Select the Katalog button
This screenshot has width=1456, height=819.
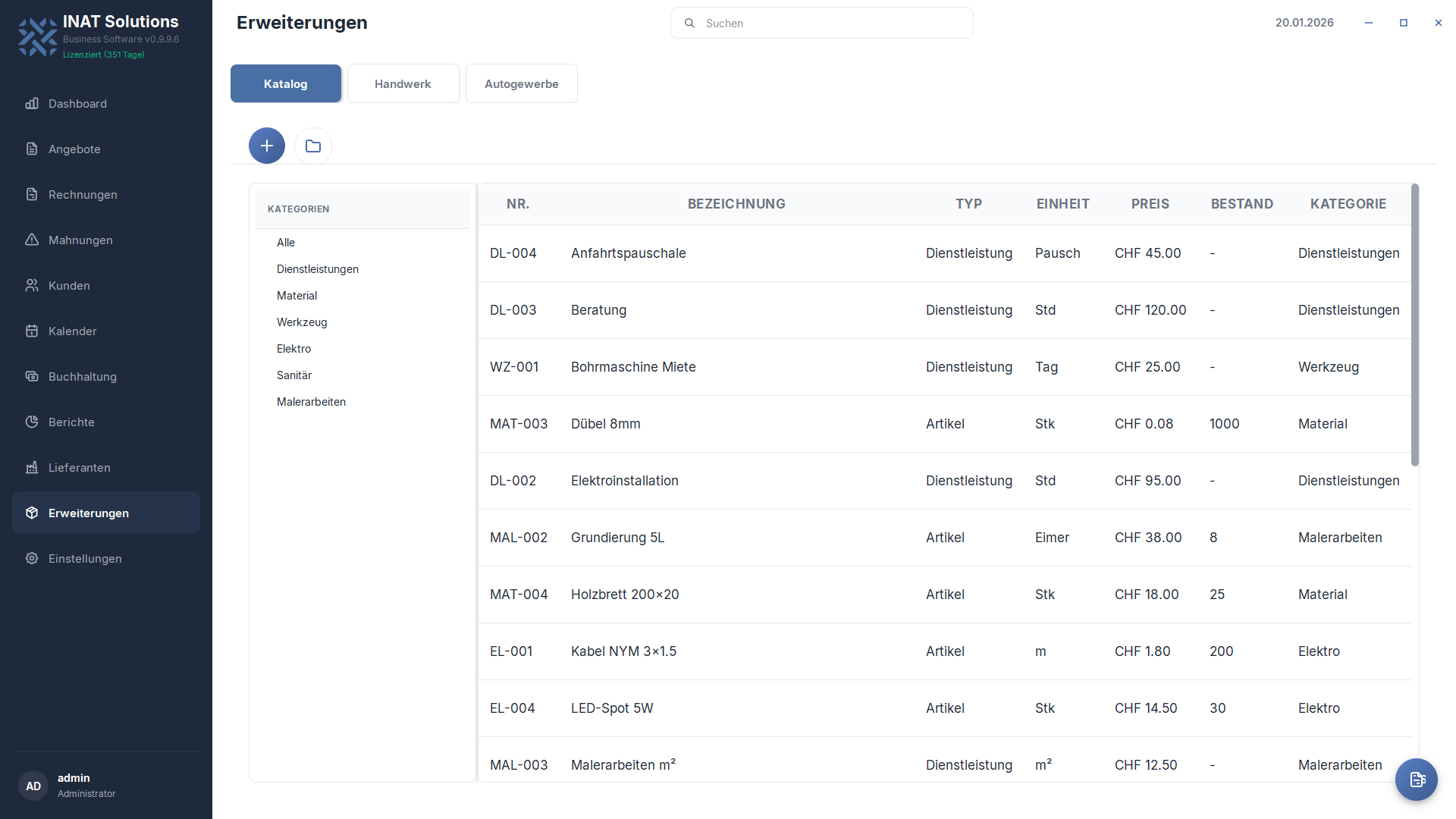click(x=285, y=83)
